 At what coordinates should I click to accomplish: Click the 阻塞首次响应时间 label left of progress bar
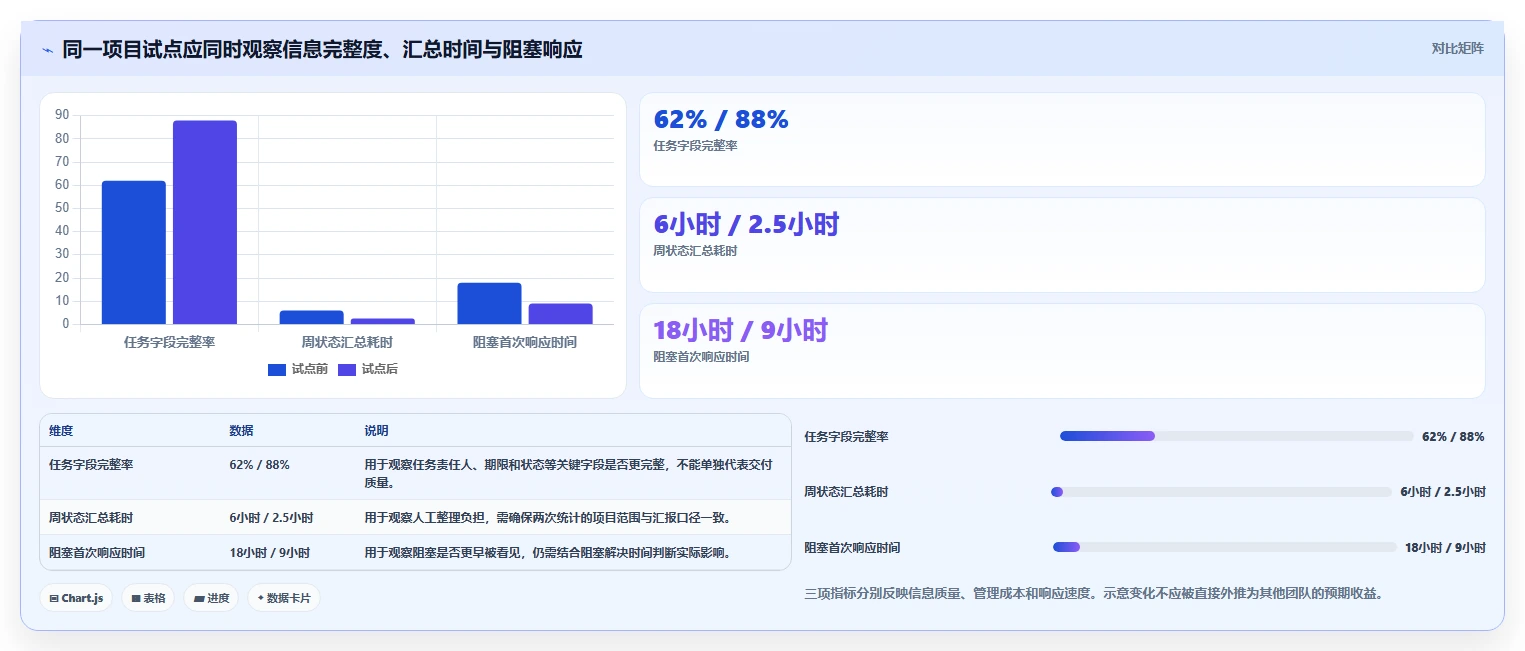852,548
